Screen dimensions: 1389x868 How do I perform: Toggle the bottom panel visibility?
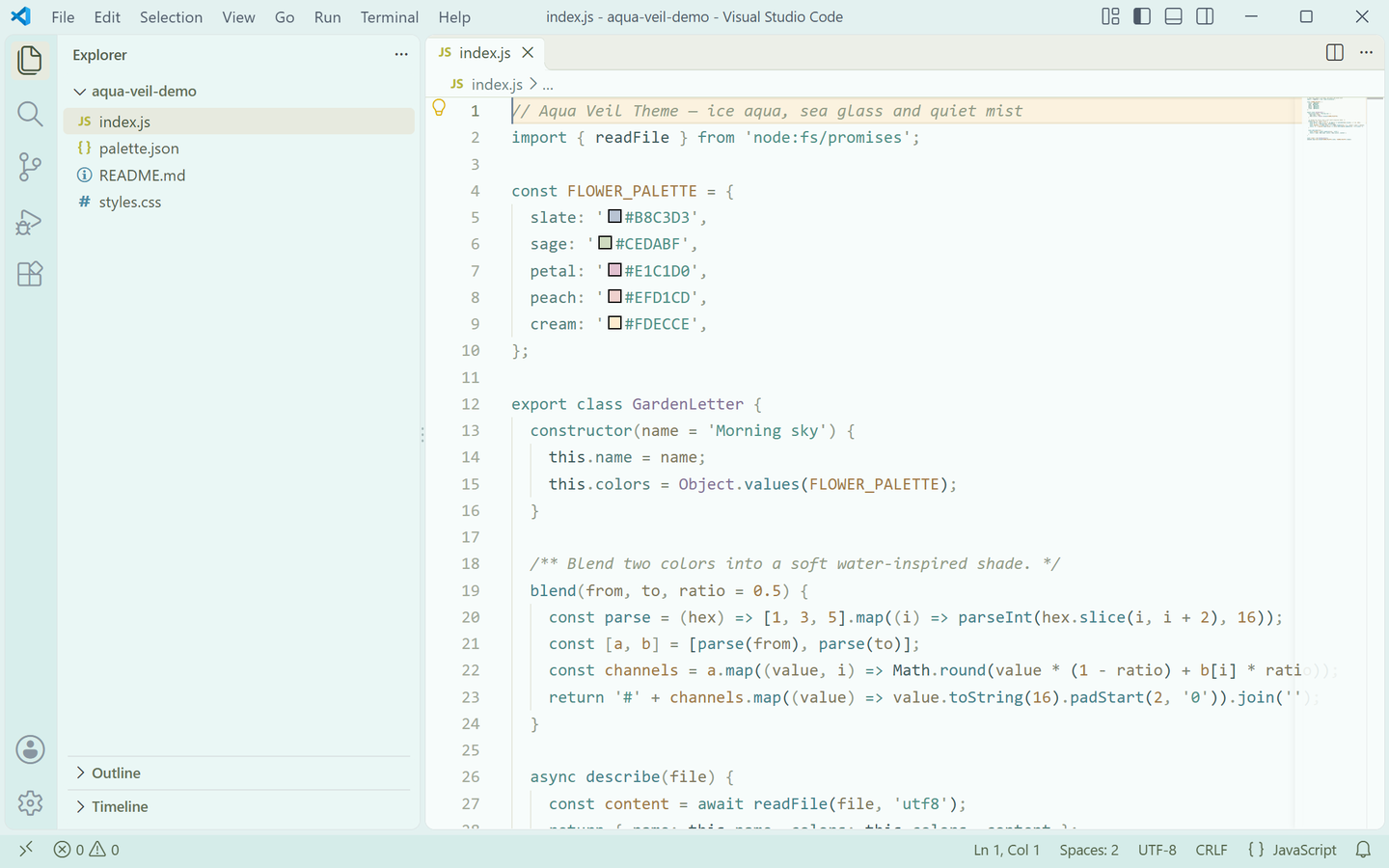click(x=1174, y=16)
